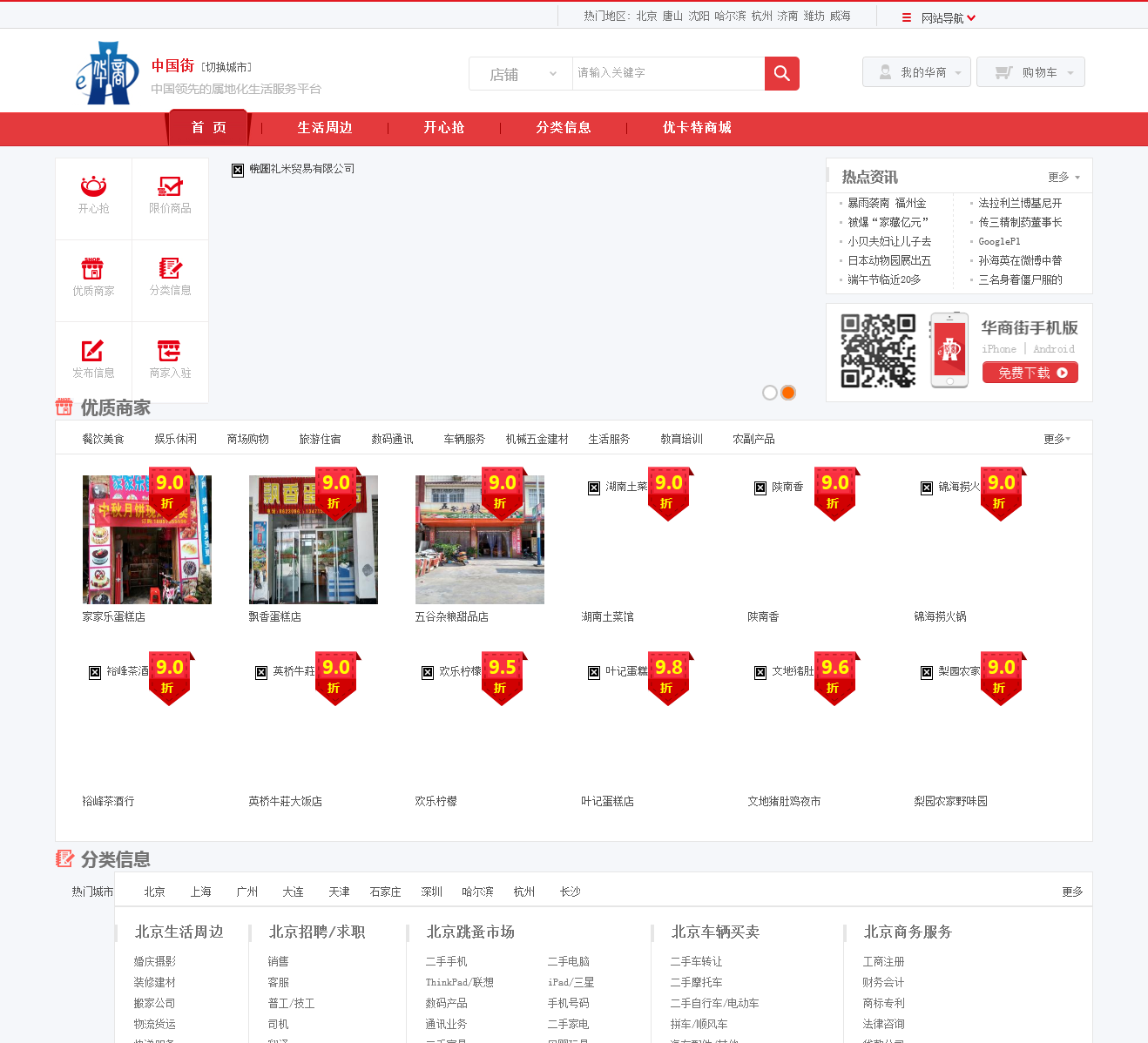Select the 餐饮美食 merchant category
The height and width of the screenshot is (1043, 1148).
(103, 439)
